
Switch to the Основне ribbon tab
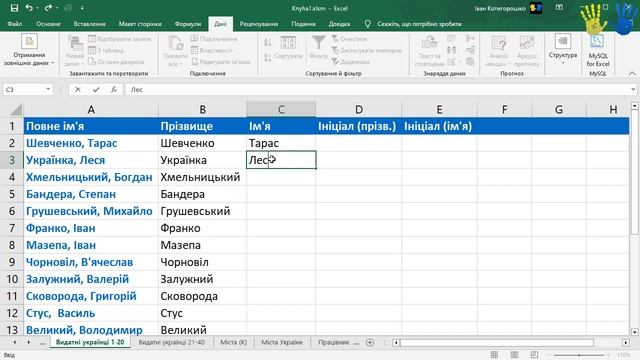click(48, 24)
